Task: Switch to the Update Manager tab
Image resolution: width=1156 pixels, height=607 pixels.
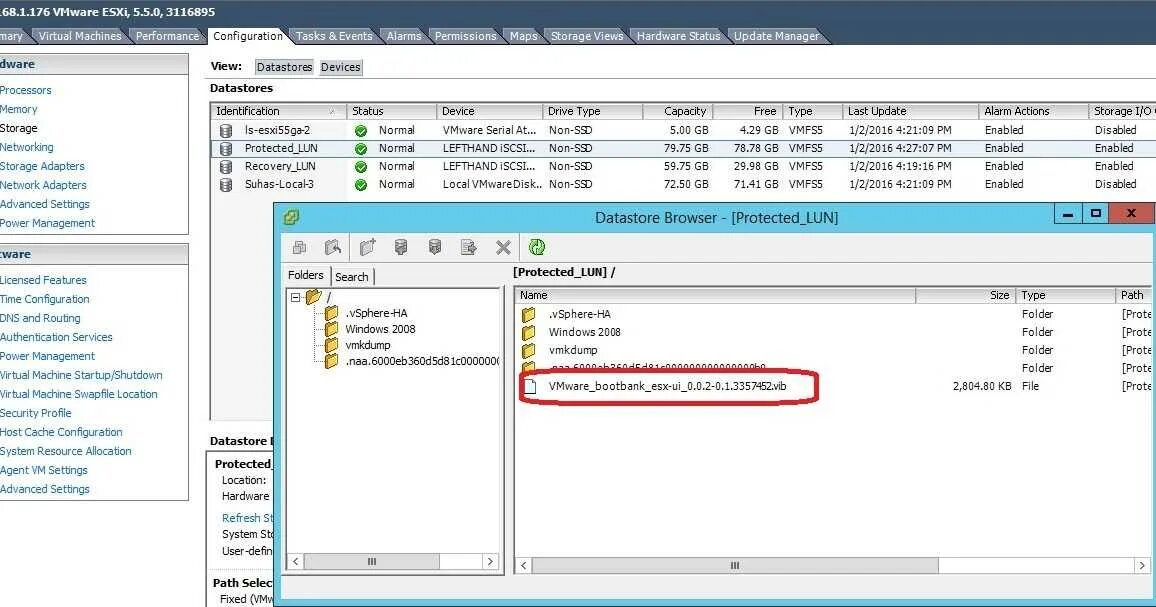Action: tap(776, 36)
